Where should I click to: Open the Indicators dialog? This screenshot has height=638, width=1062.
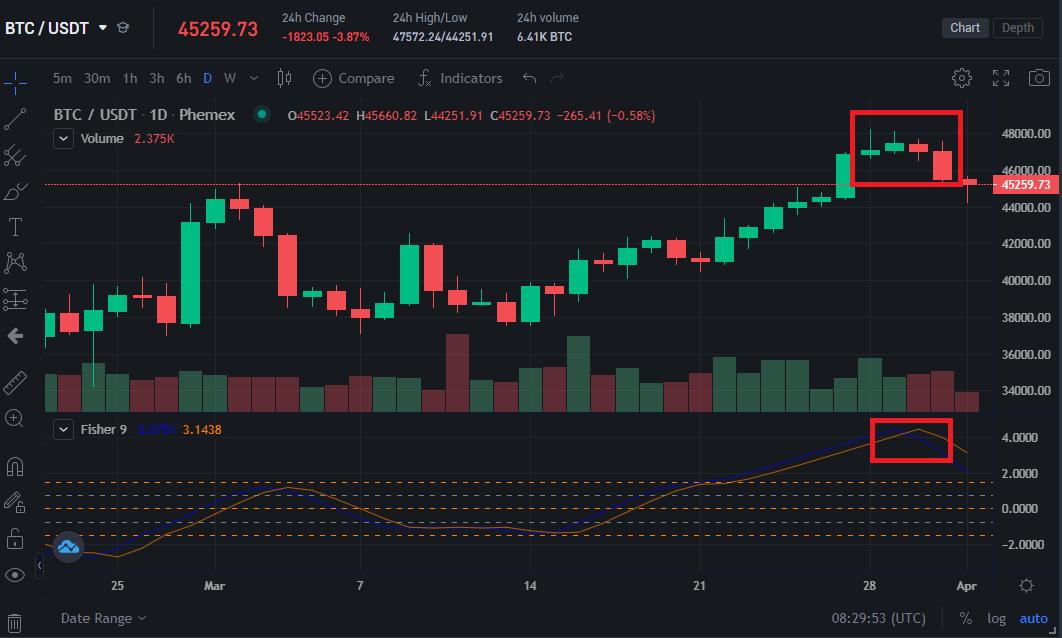460,77
